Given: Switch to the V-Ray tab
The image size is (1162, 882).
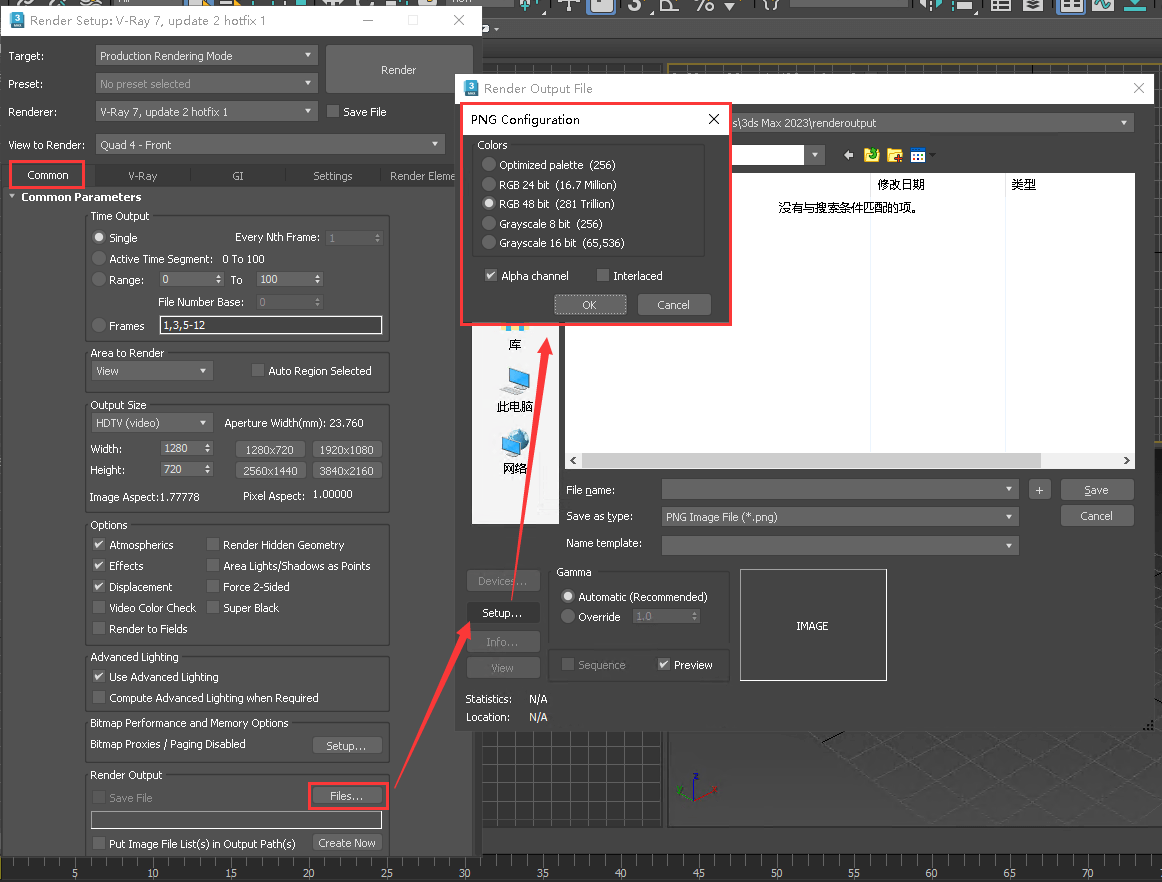Looking at the screenshot, I should pyautogui.click(x=143, y=176).
